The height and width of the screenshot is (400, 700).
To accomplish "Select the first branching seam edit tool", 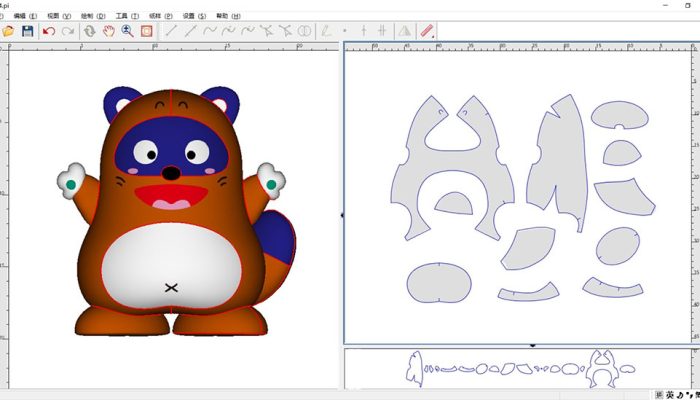I will coord(267,31).
